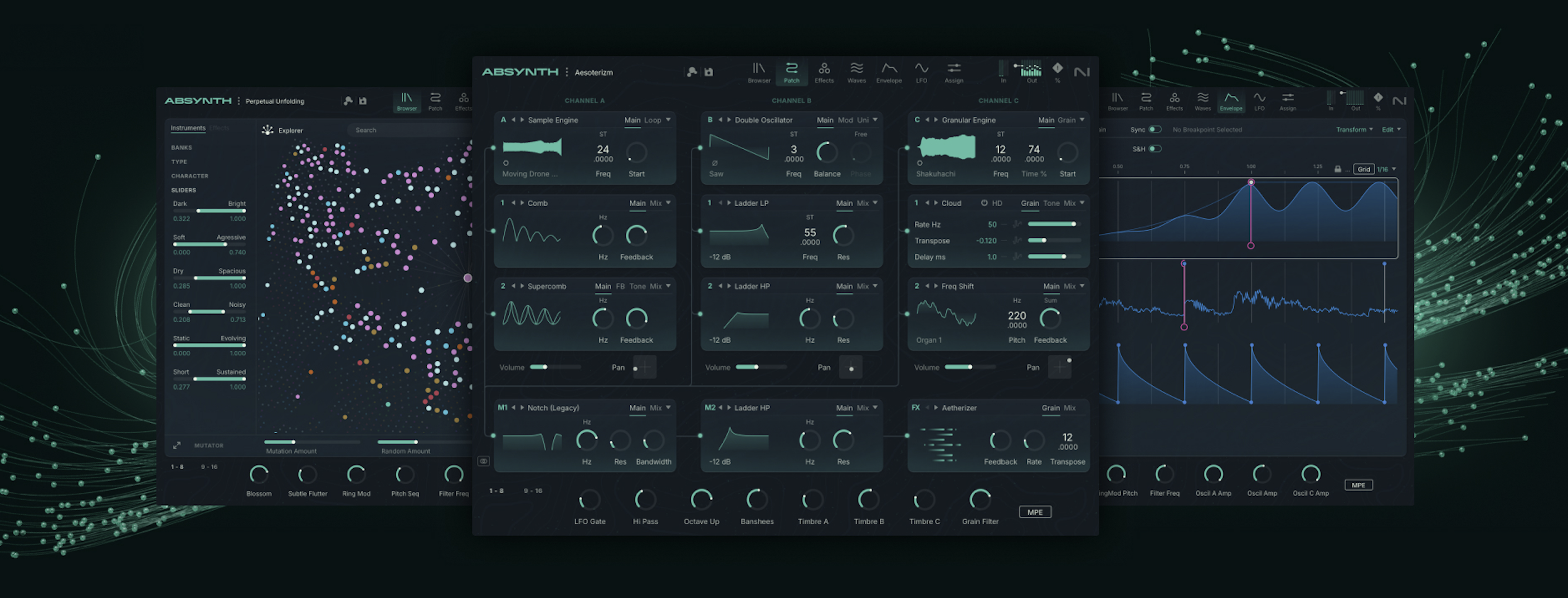Toggle the Sync switch in envelope panel
Screen dimensions: 1568x598
[x=1154, y=130]
